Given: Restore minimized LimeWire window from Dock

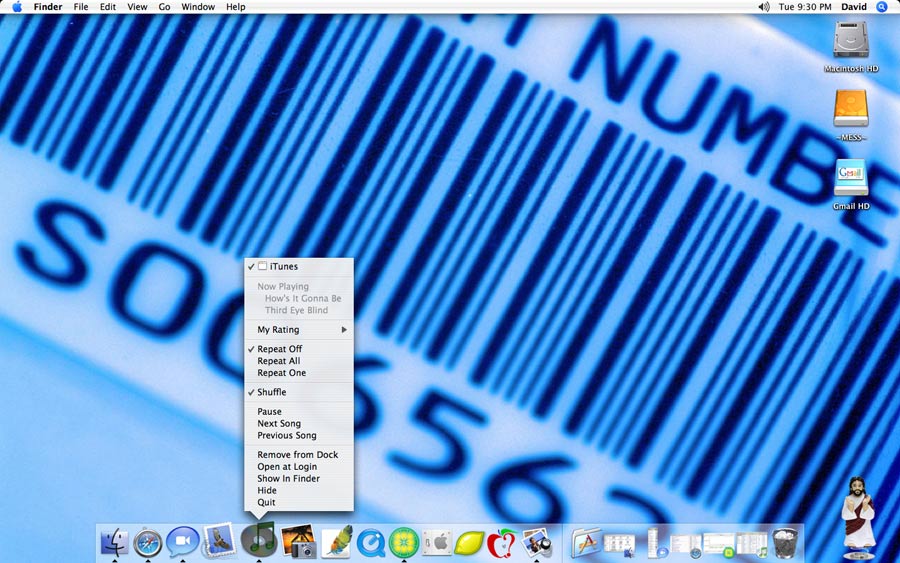Looking at the screenshot, I should (719, 545).
